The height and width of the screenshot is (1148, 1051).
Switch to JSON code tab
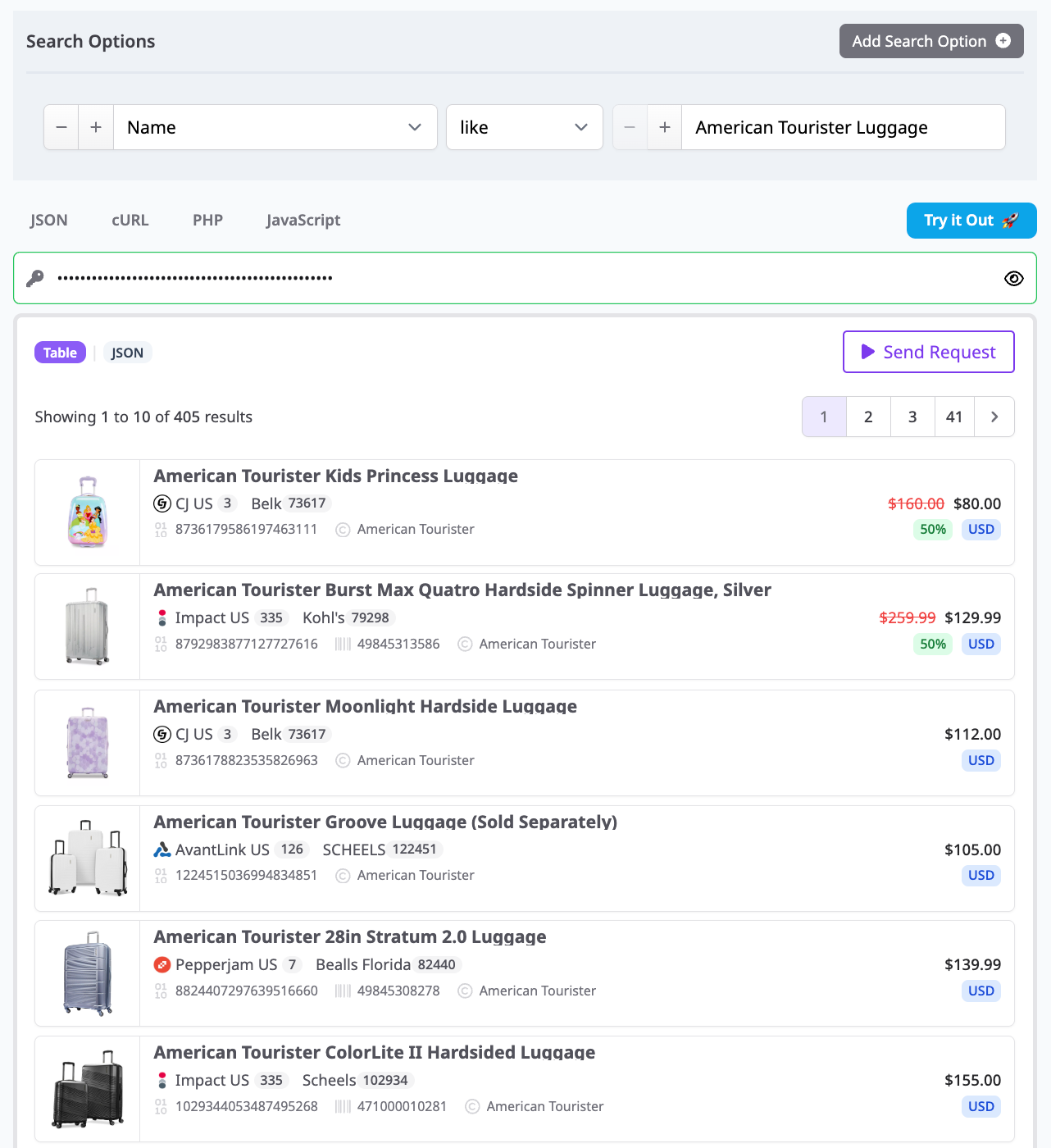(49, 220)
